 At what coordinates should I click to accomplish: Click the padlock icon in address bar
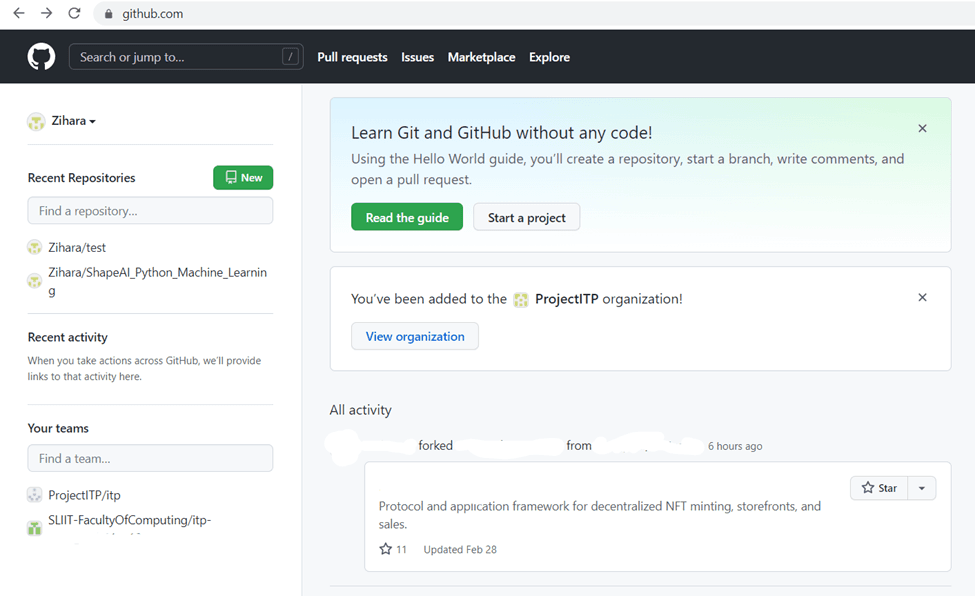109,14
